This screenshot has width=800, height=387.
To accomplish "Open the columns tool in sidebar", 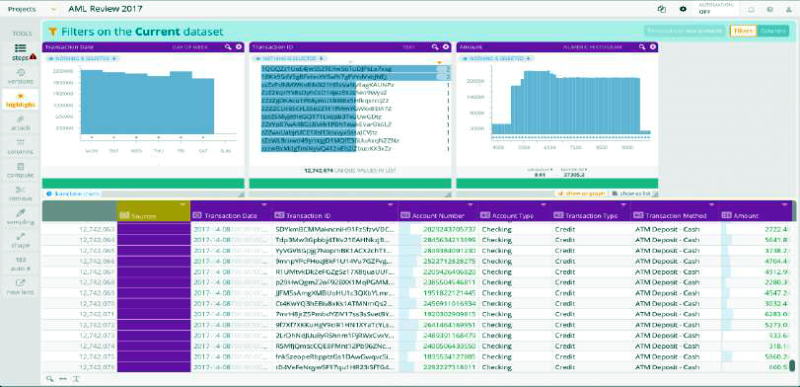I will (20, 146).
